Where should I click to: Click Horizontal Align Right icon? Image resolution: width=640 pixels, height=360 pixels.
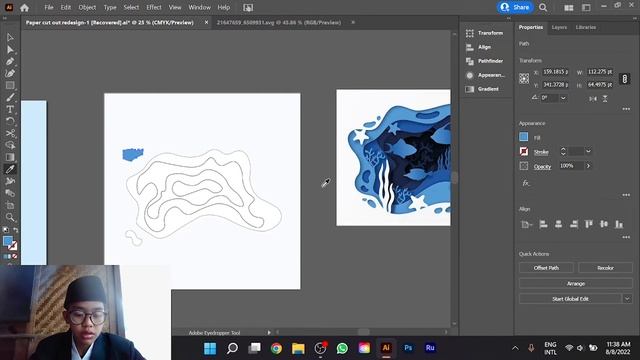click(x=573, y=224)
